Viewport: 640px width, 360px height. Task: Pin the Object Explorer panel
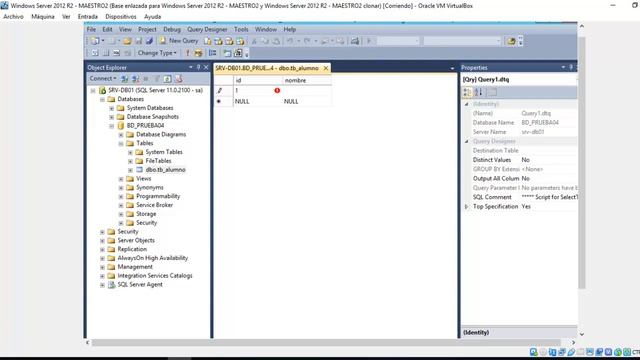click(198, 67)
